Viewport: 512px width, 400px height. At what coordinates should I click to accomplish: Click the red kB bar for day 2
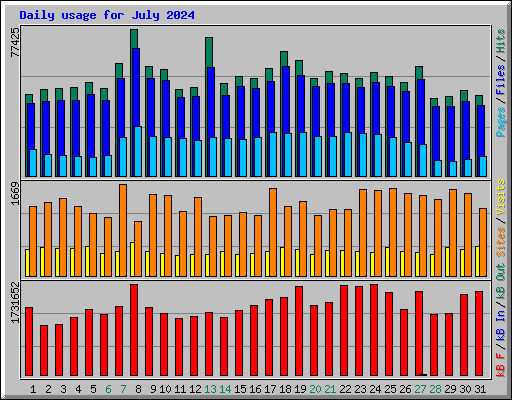(44, 350)
